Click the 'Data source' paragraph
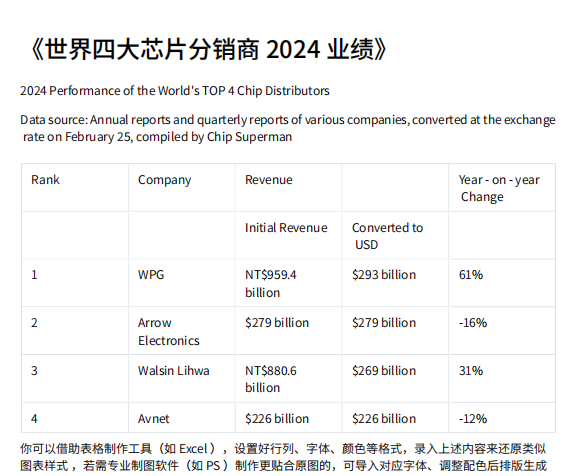 [288, 128]
